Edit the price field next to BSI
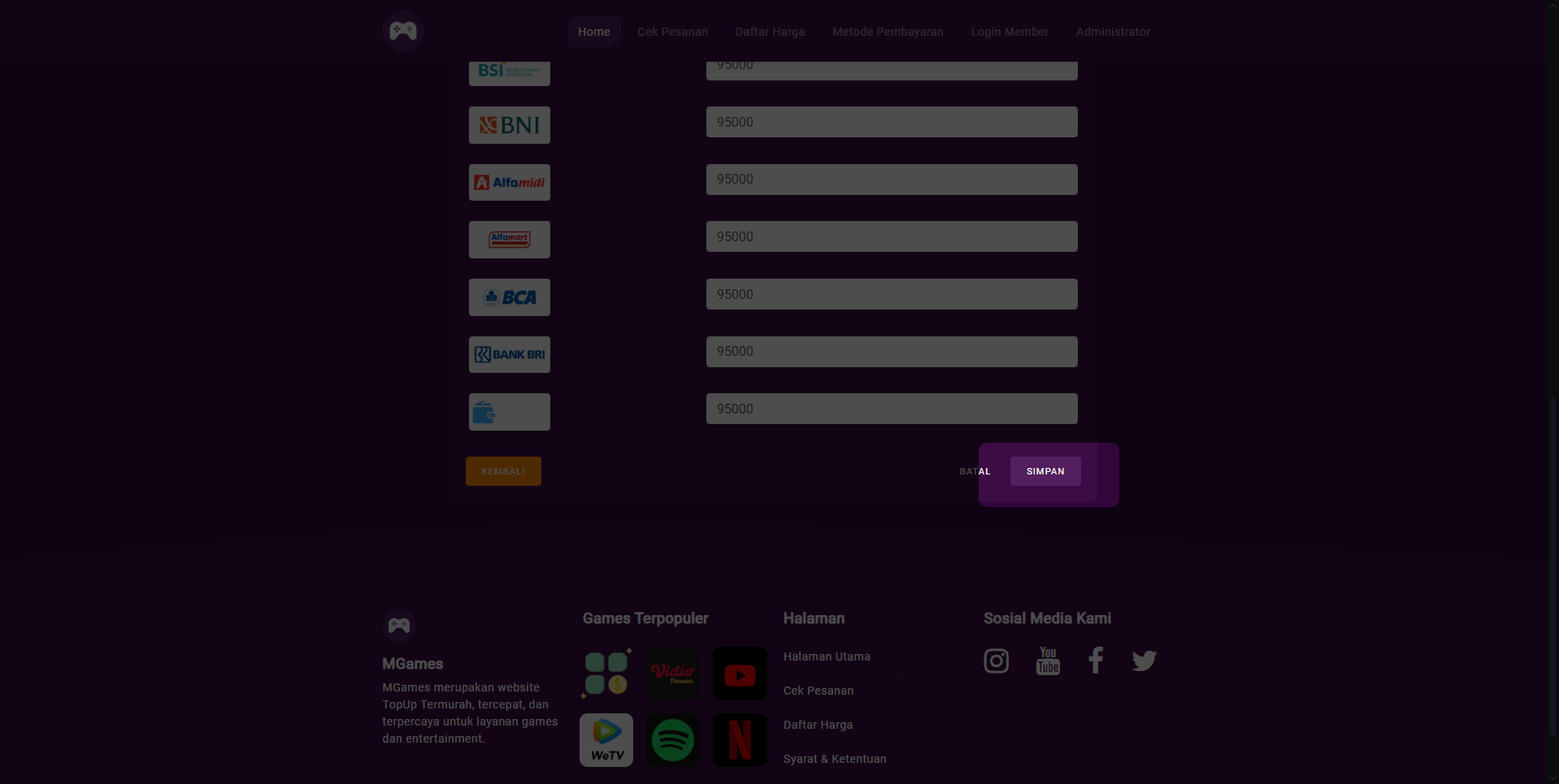 (x=892, y=71)
